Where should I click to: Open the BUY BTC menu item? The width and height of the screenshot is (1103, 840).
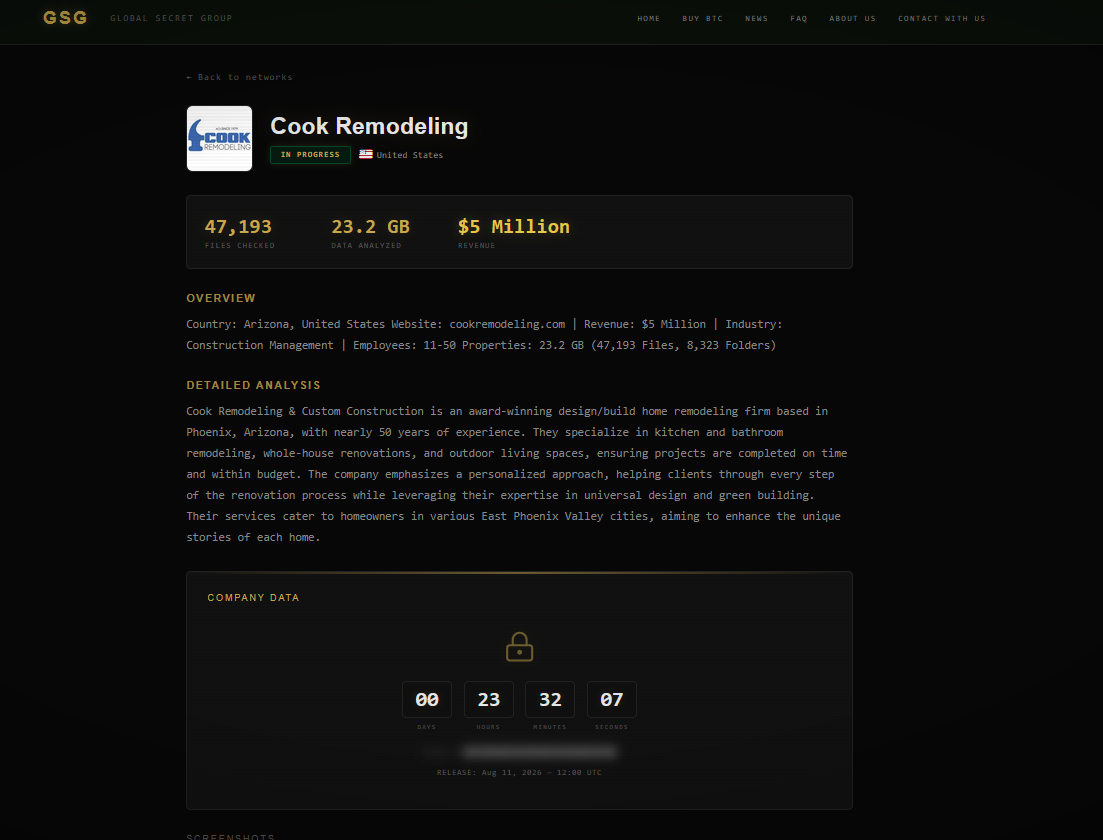coord(702,18)
